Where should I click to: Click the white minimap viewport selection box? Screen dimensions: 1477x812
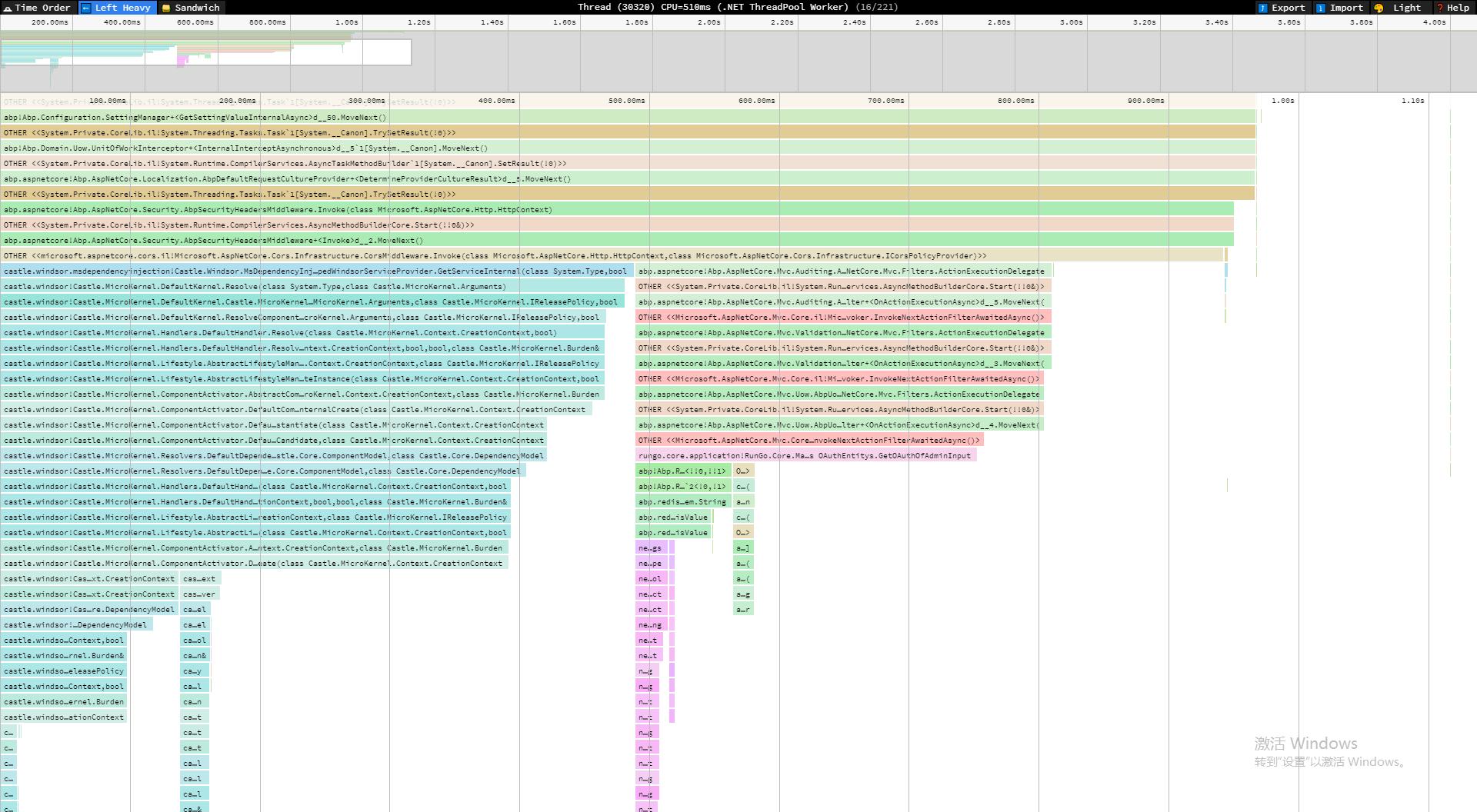point(206,52)
